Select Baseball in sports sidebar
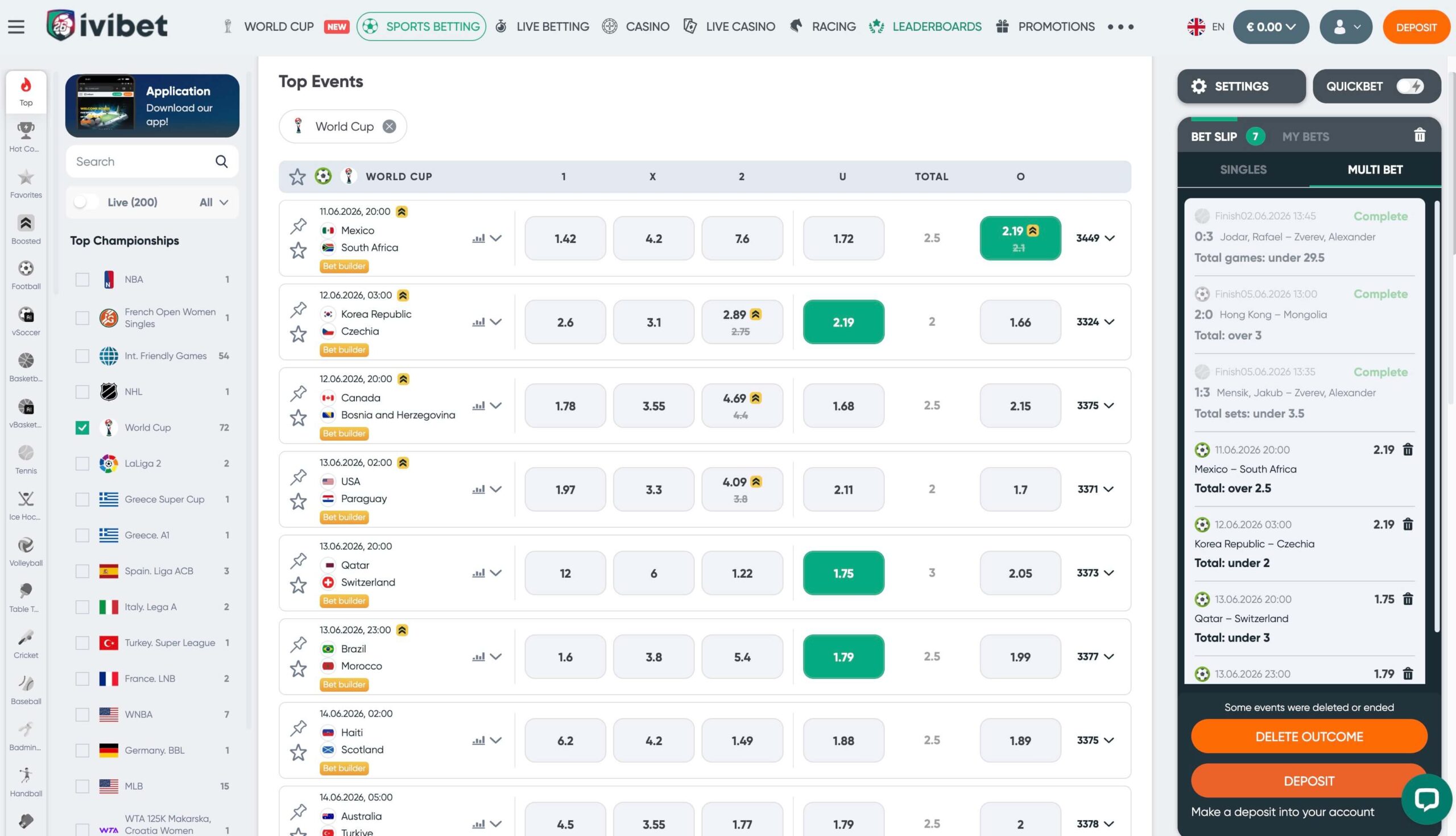Screen dimensions: 1456x836 pos(26,690)
